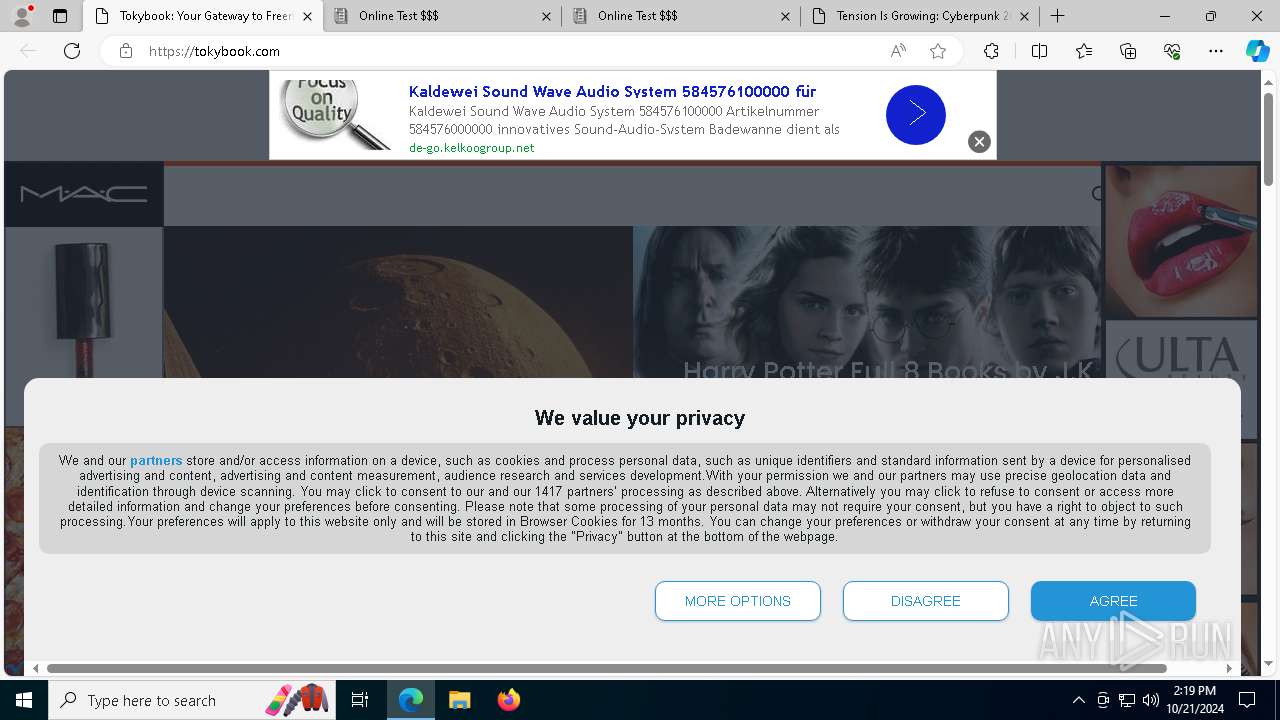Open Collections panel

tap(1128, 51)
